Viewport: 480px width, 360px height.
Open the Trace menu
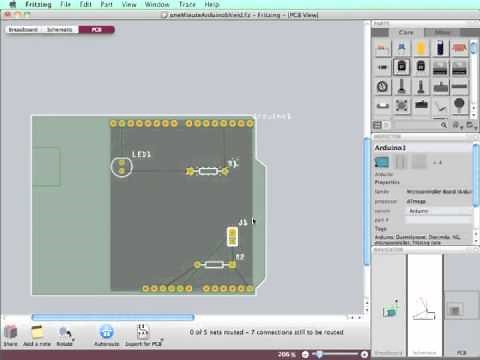click(x=187, y=4)
